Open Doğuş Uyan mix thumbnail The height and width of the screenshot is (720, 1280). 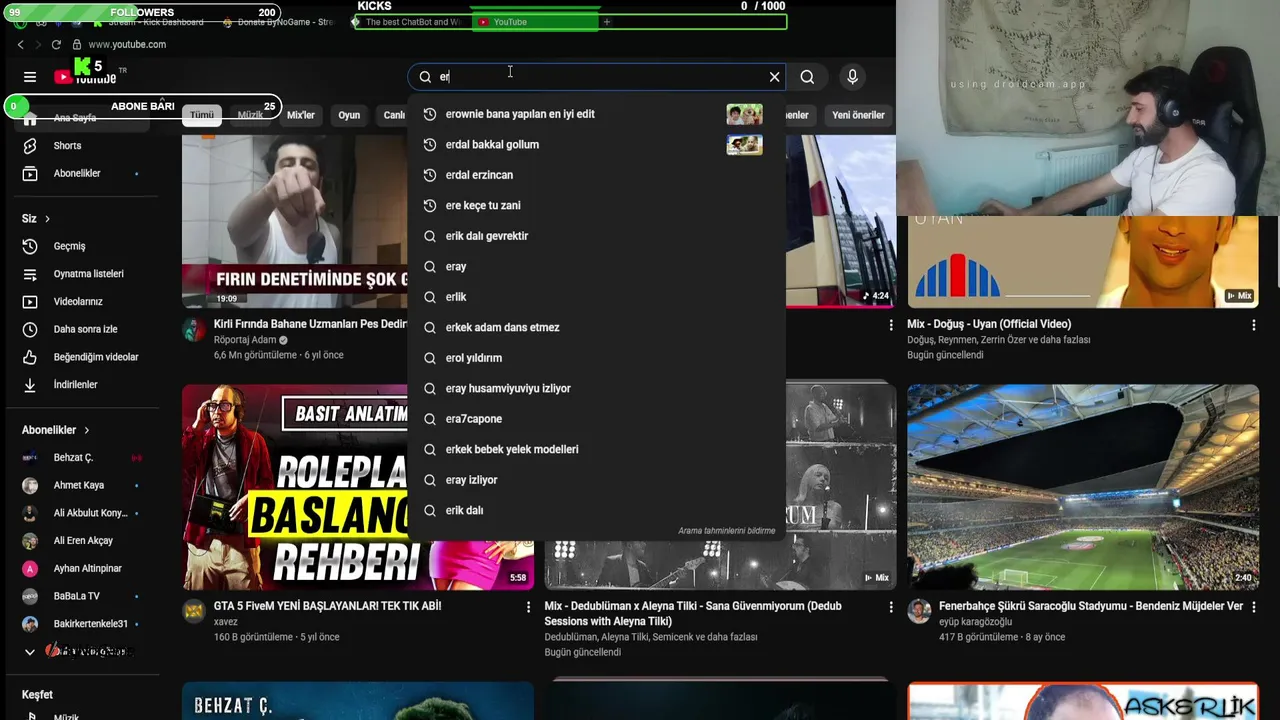click(x=1083, y=262)
